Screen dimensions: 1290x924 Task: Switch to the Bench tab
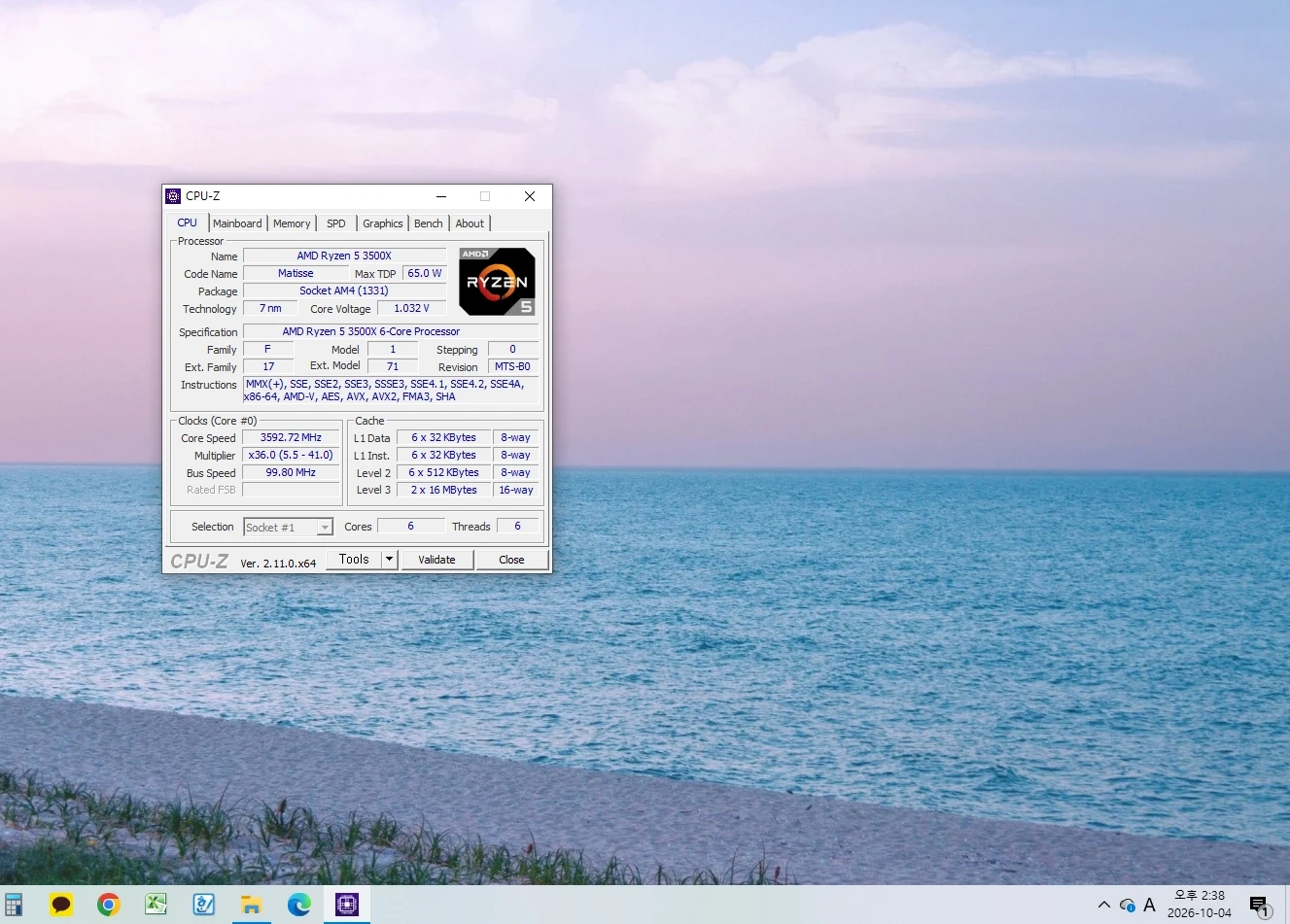(429, 223)
